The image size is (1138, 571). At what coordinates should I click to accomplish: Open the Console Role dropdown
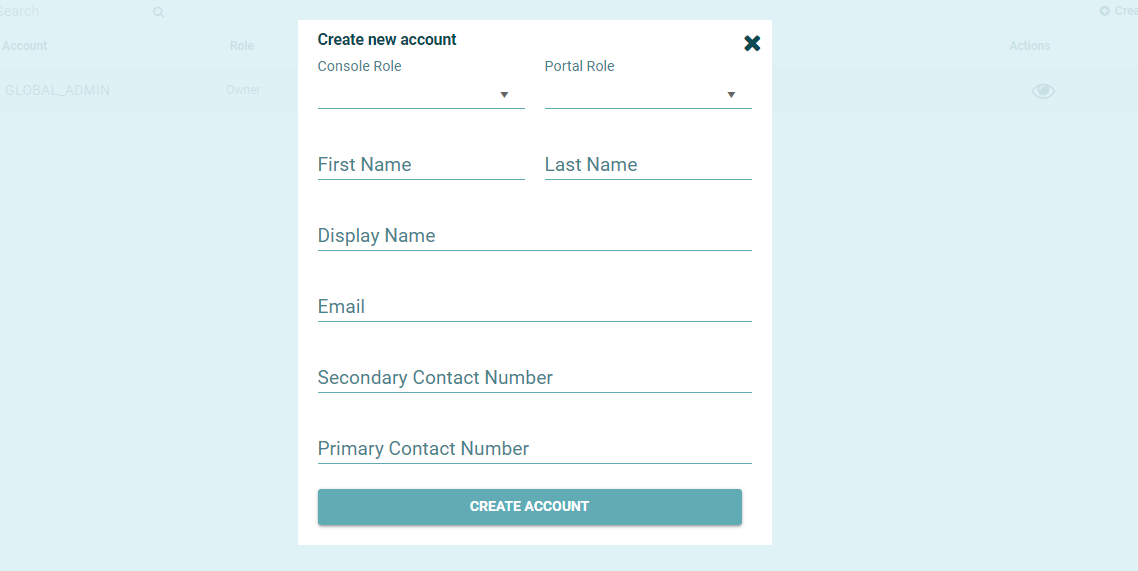(x=421, y=95)
